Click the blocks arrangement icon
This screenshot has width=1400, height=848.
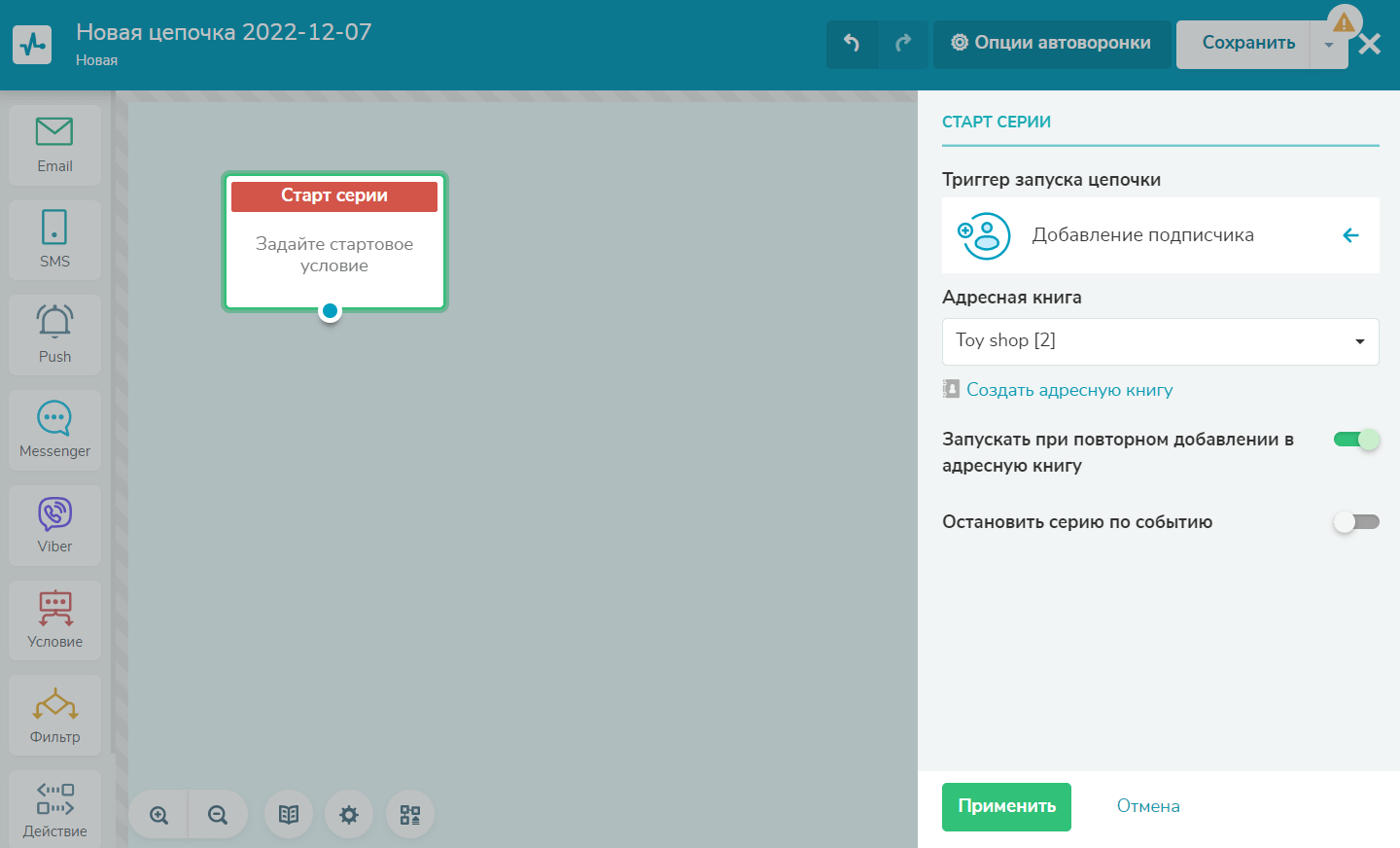[410, 815]
